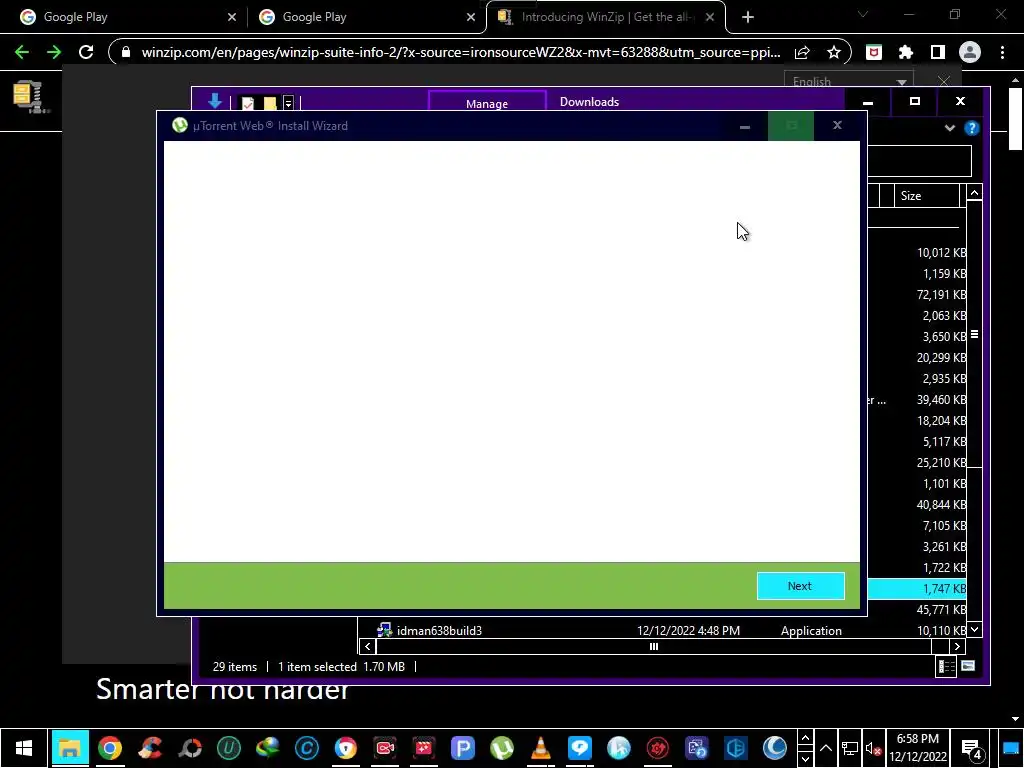The height and width of the screenshot is (768, 1024).
Task: Switch Explorer to large icons view
Action: [x=968, y=666]
